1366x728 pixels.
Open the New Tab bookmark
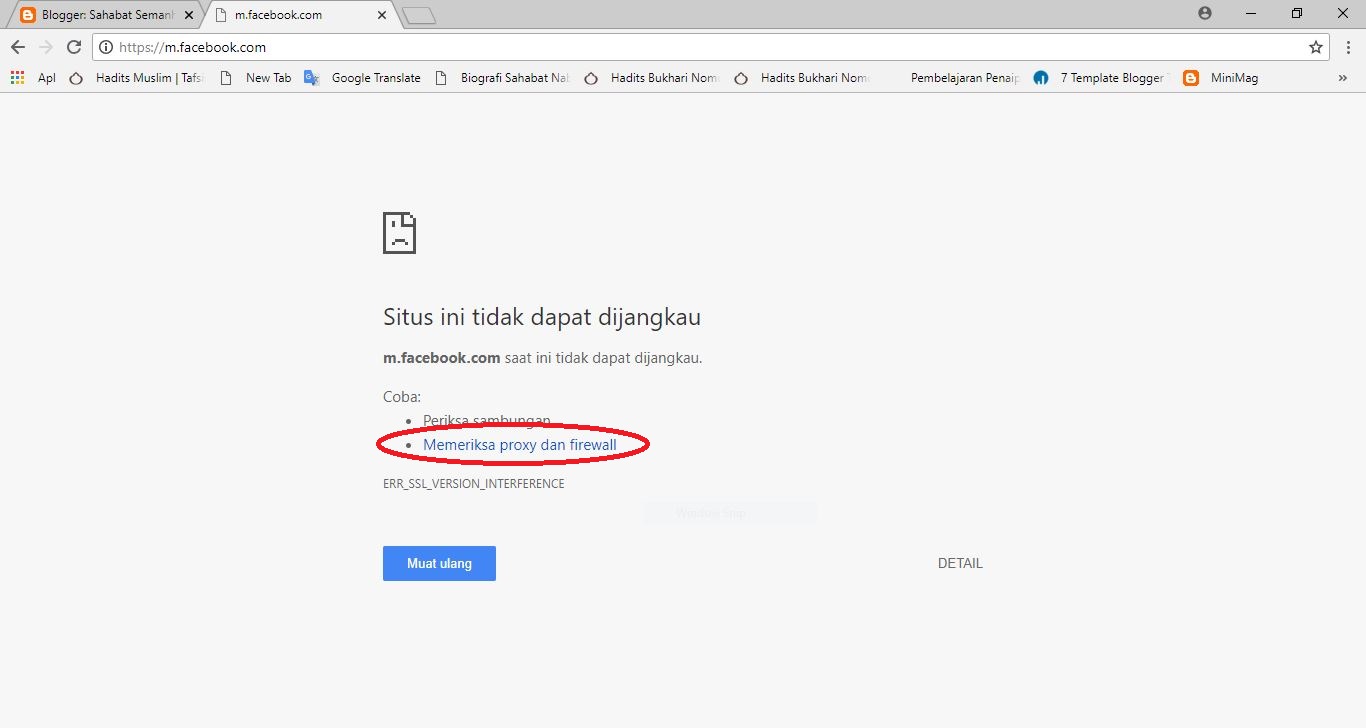268,77
